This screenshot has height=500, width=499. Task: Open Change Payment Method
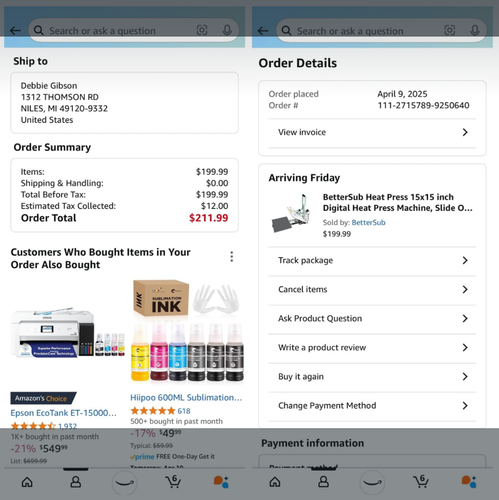point(372,405)
